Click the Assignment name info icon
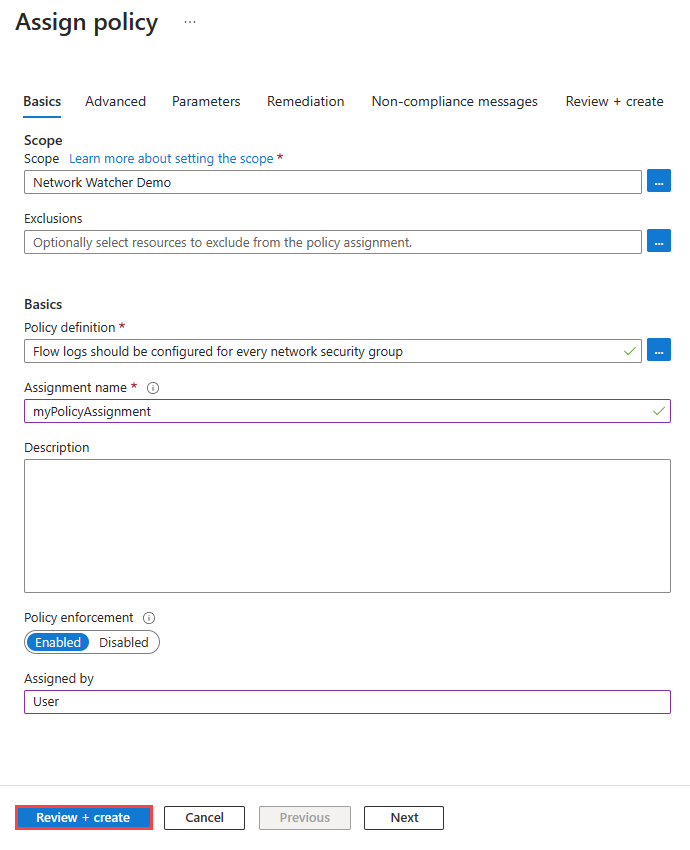 153,388
